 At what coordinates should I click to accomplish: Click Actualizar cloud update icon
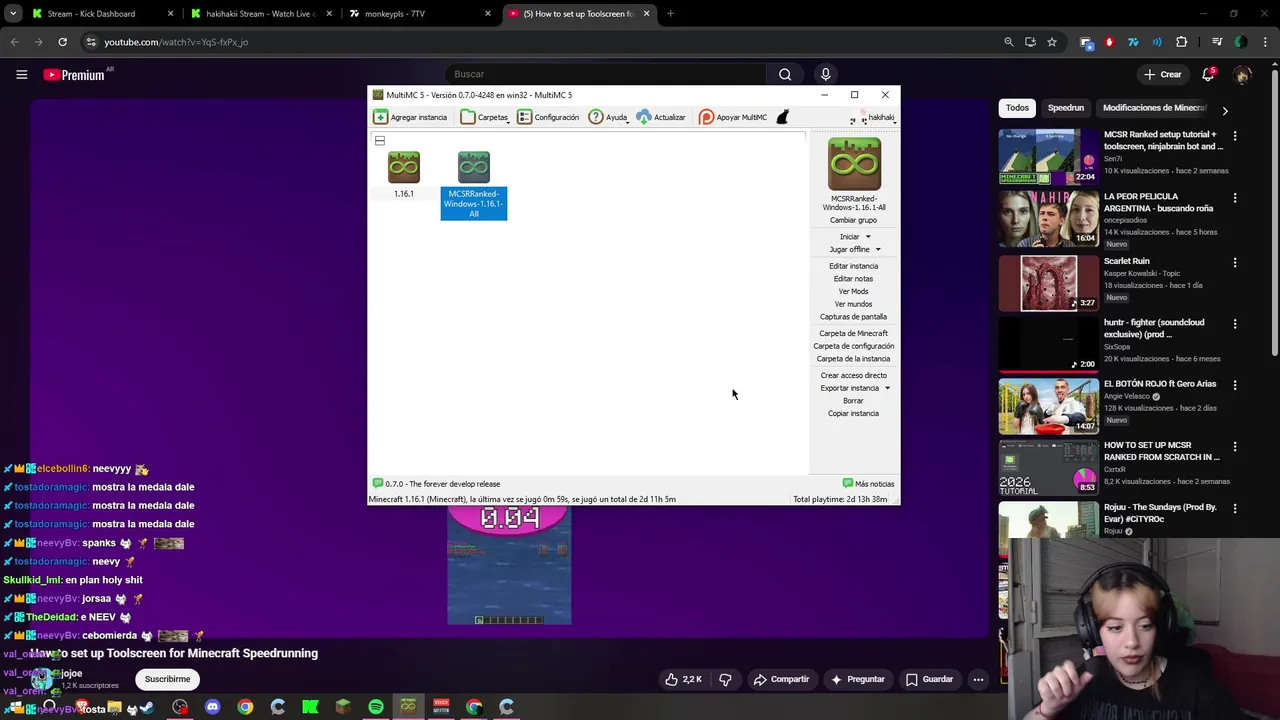click(x=661, y=117)
